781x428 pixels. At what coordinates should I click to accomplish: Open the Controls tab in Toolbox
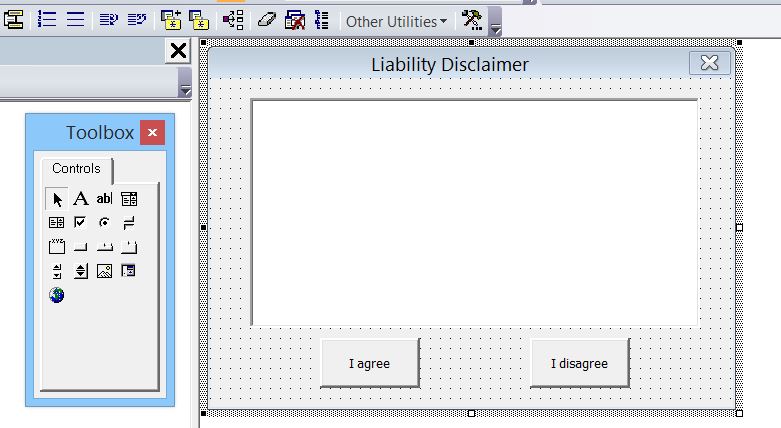tap(76, 169)
